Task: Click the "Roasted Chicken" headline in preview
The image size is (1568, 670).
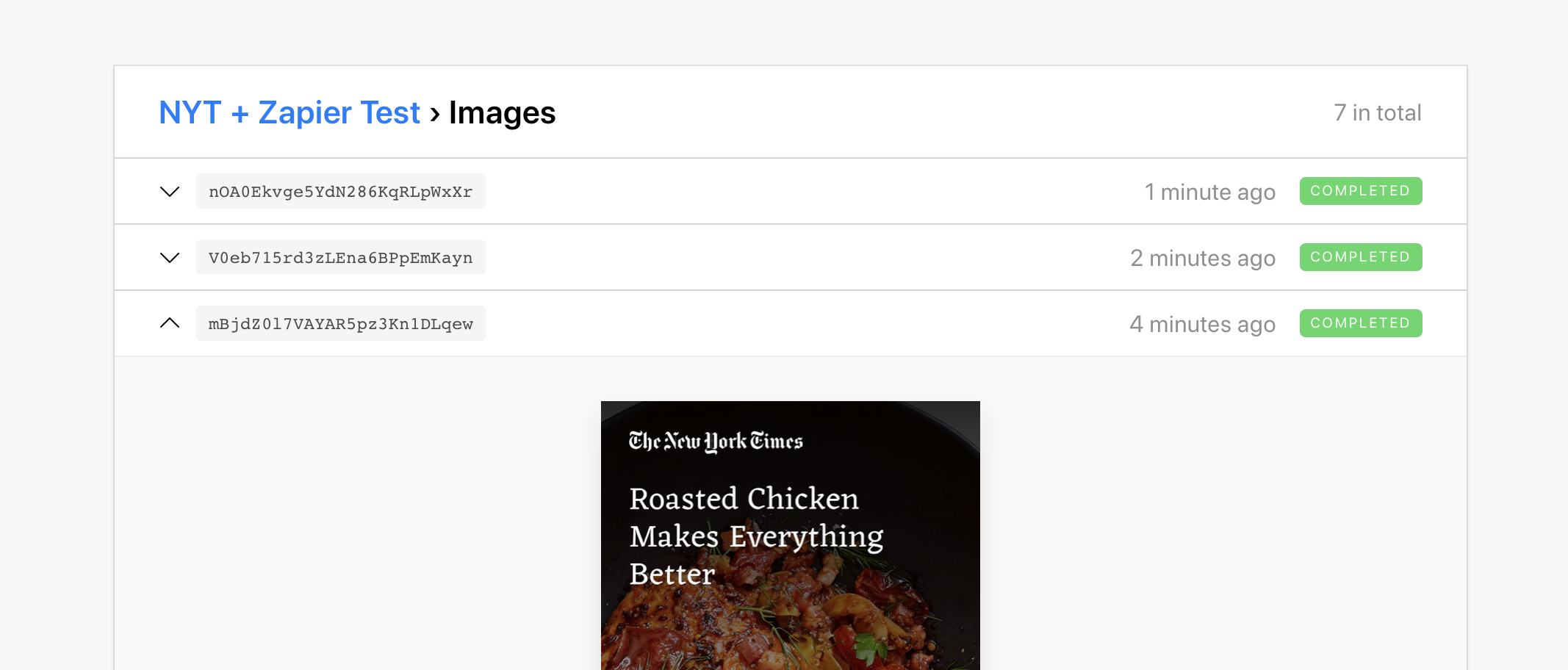Action: coord(744,499)
